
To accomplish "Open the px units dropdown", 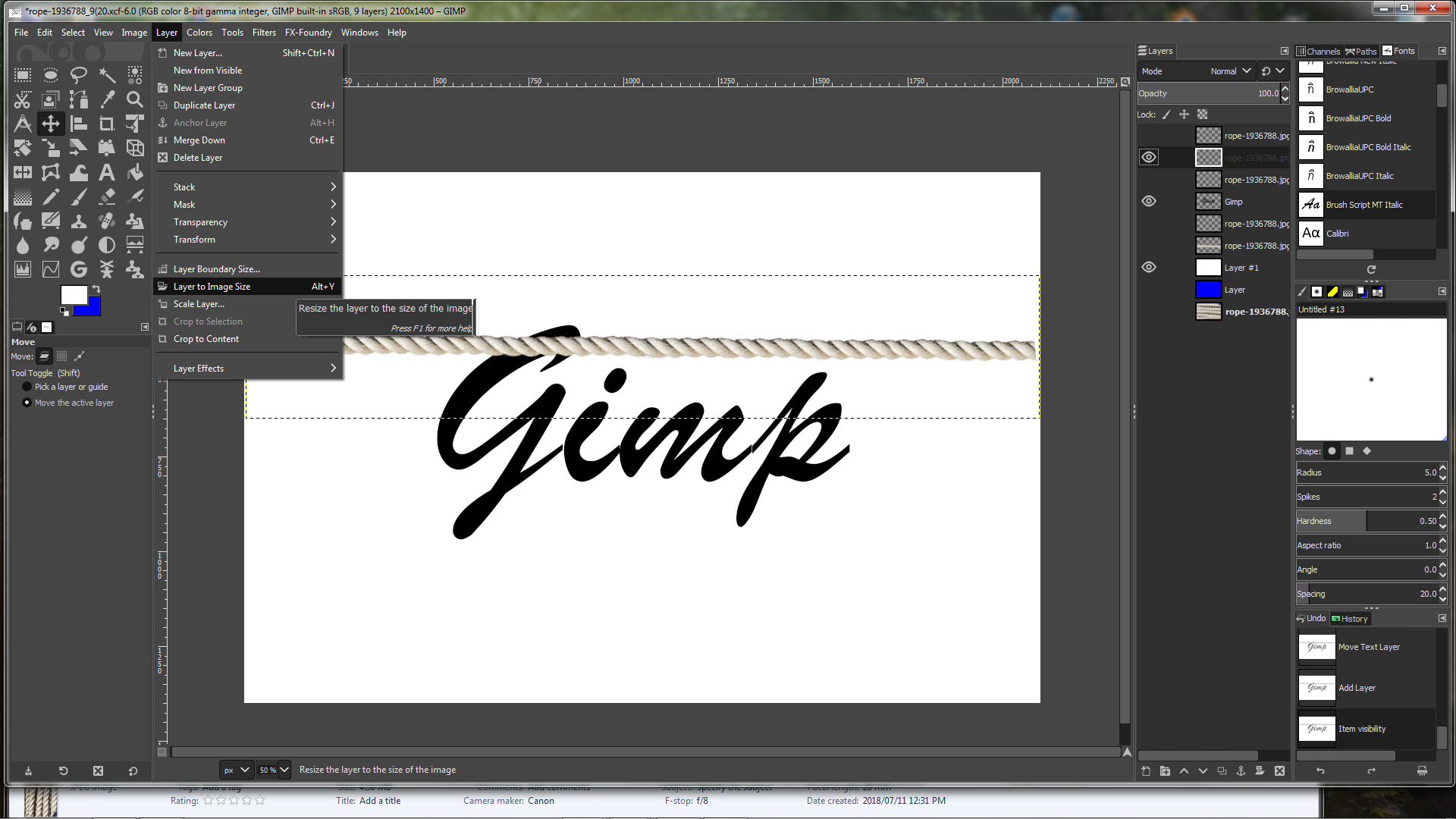I will (x=237, y=770).
